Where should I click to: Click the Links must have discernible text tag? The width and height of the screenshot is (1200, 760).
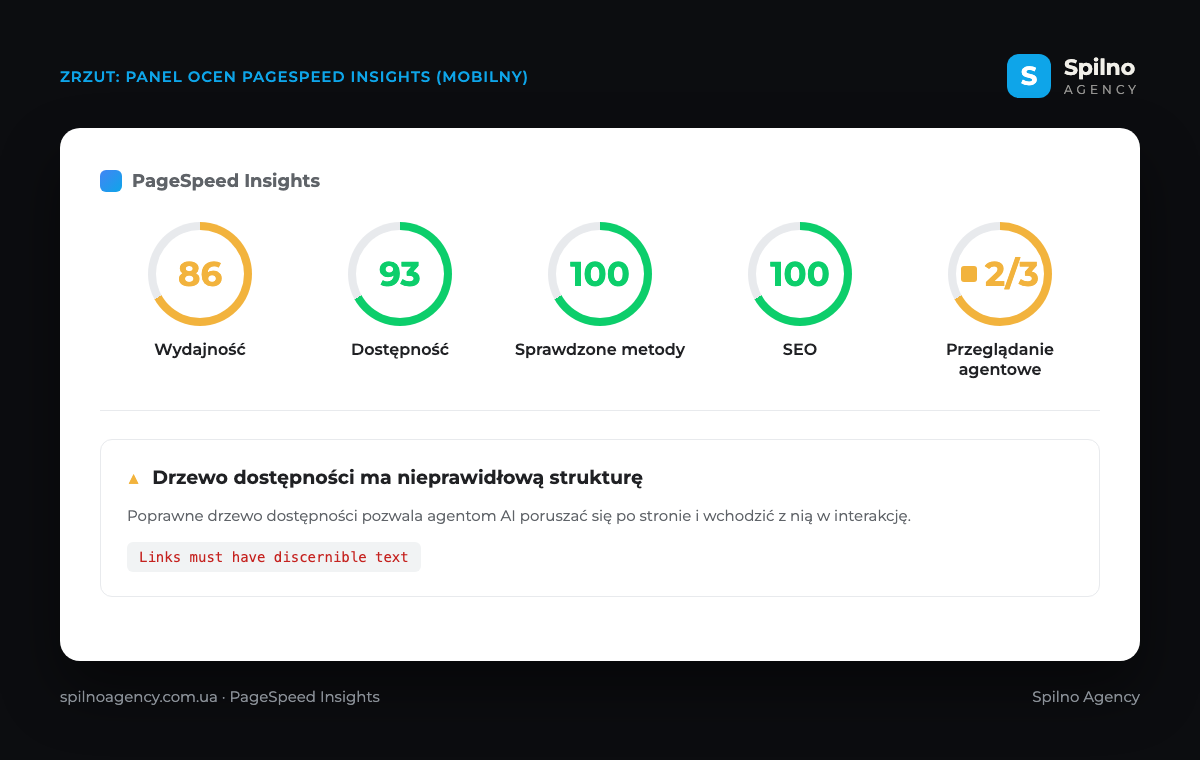coord(274,557)
